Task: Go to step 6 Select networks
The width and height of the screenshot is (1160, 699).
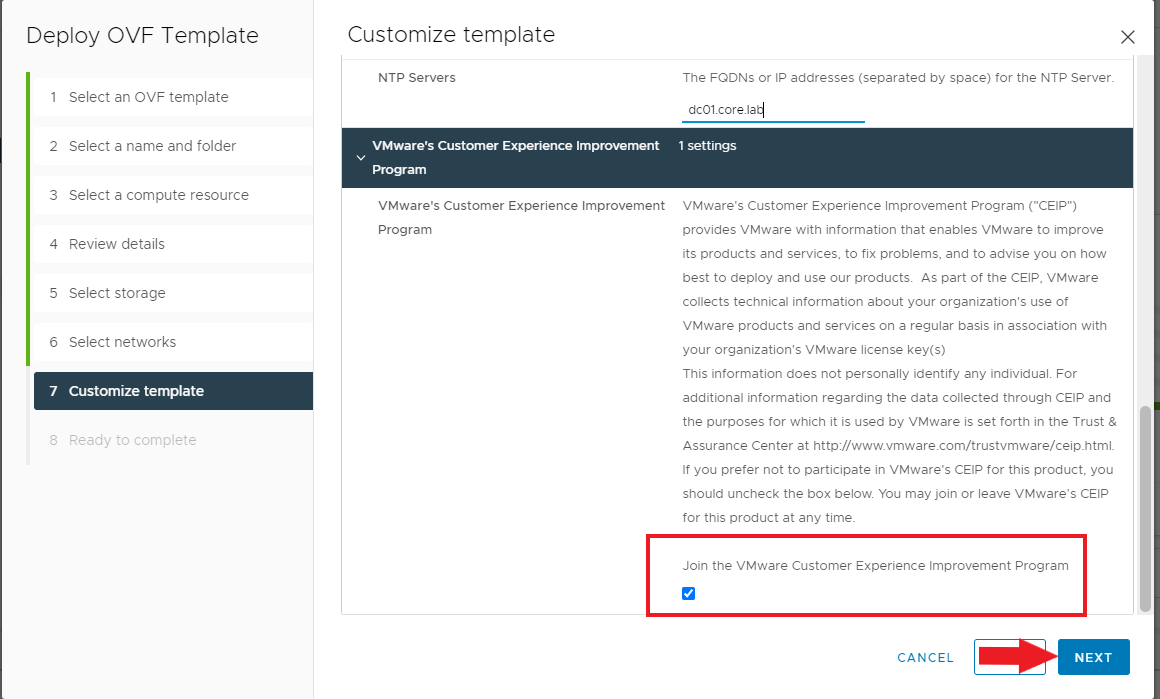Action: [173, 342]
